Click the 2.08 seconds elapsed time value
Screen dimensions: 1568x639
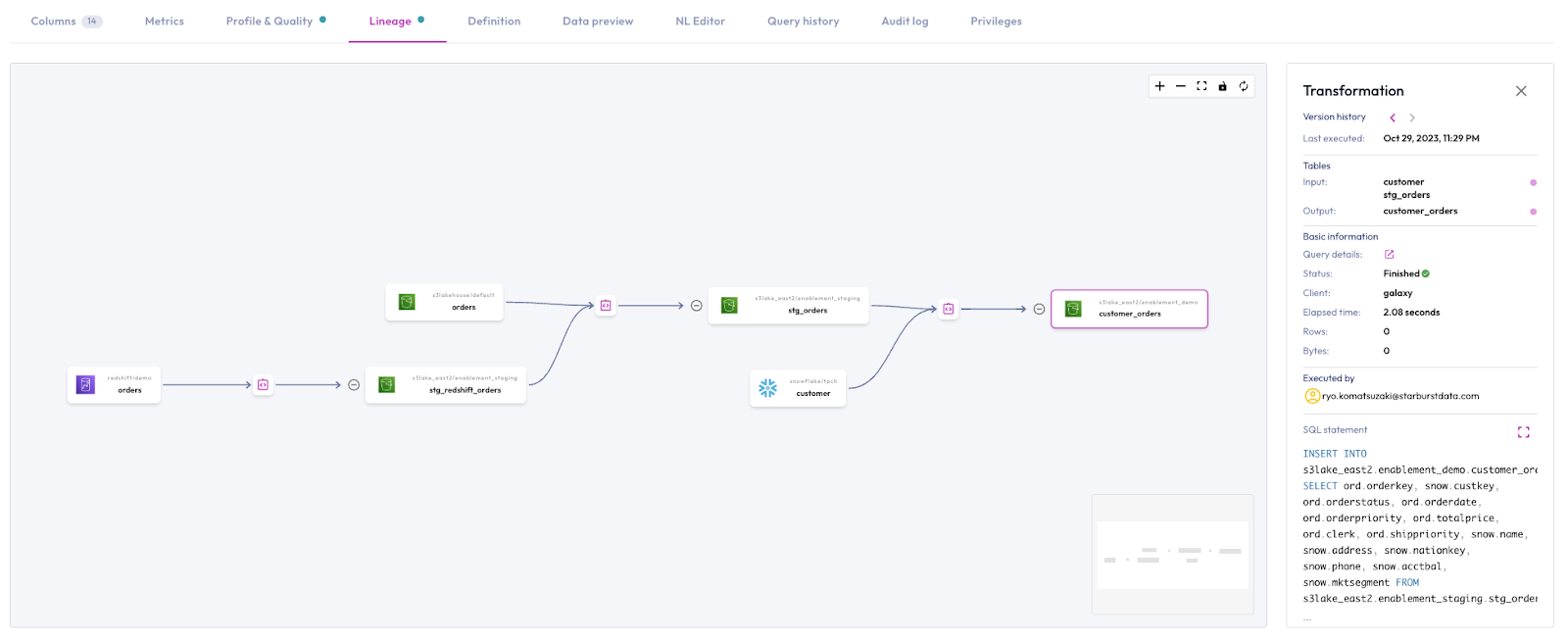pyautogui.click(x=1411, y=313)
